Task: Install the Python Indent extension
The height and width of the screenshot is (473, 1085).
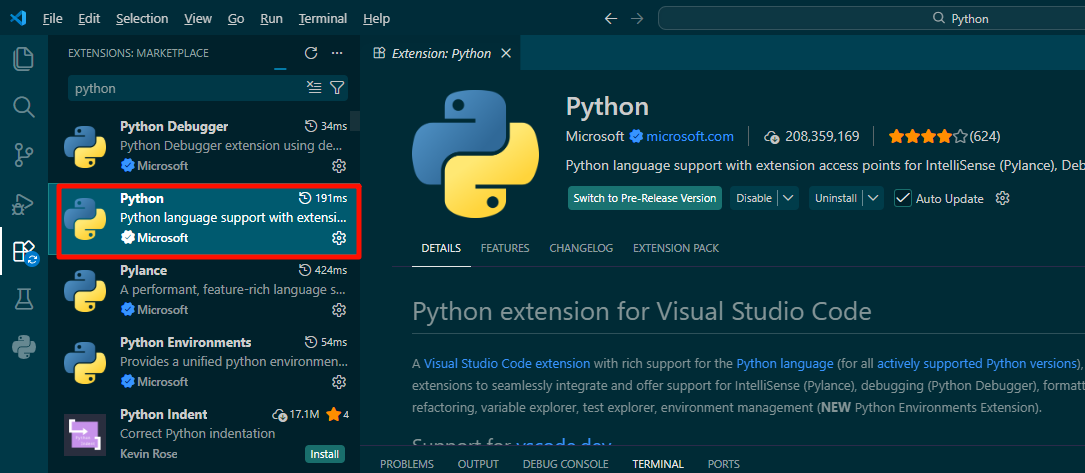Action: pyautogui.click(x=325, y=454)
